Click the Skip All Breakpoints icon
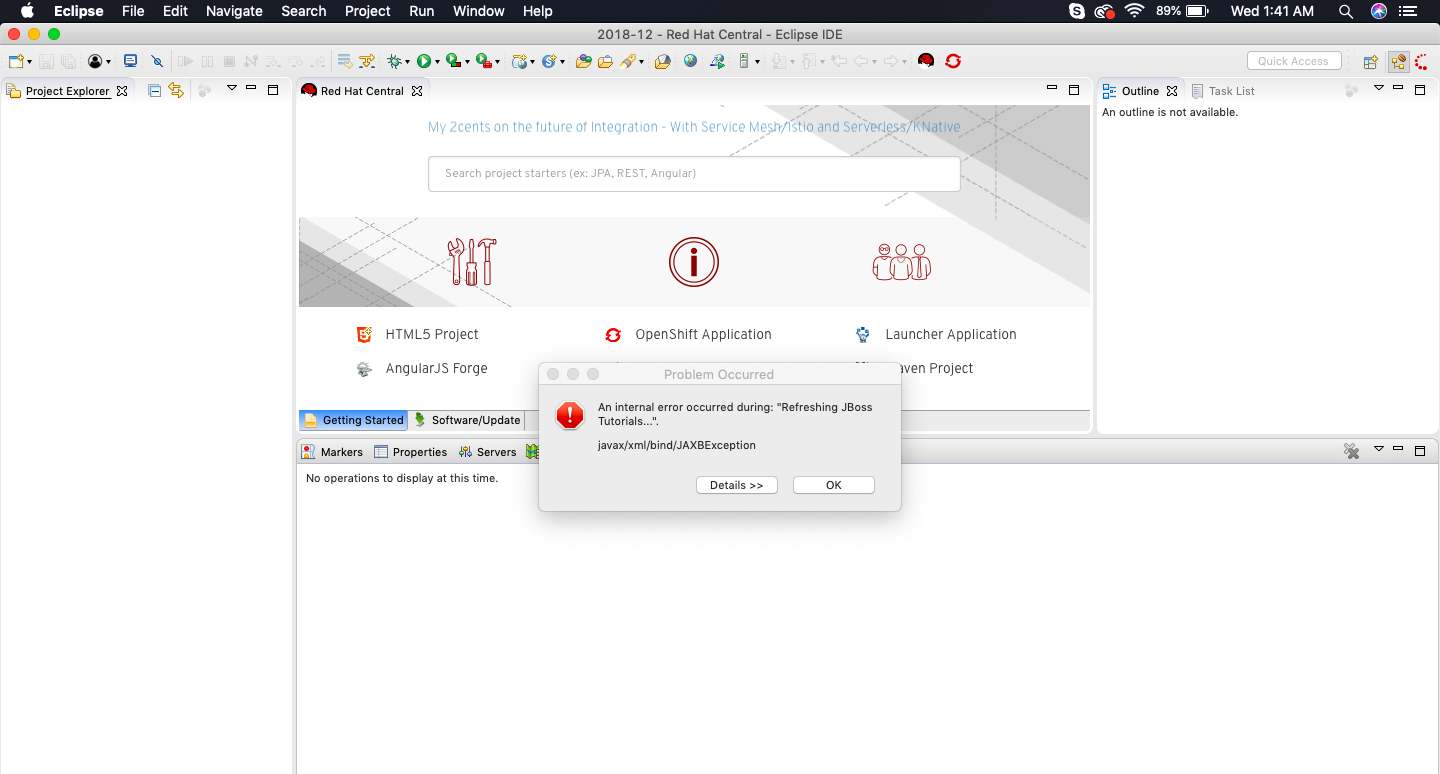Screen dimensions: 1440x774 157,61
